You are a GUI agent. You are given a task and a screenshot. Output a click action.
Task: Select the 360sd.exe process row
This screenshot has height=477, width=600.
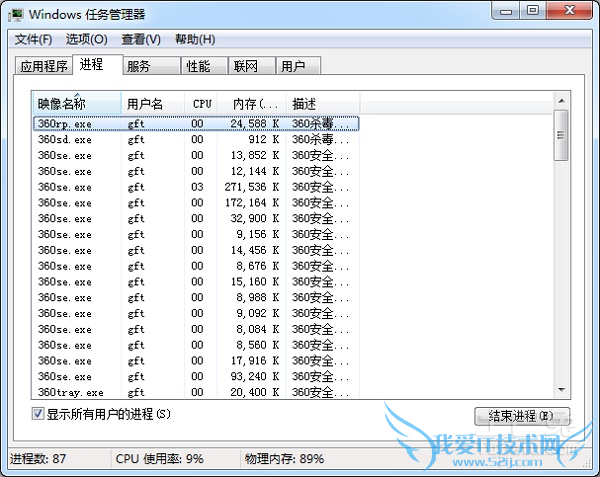(196, 139)
